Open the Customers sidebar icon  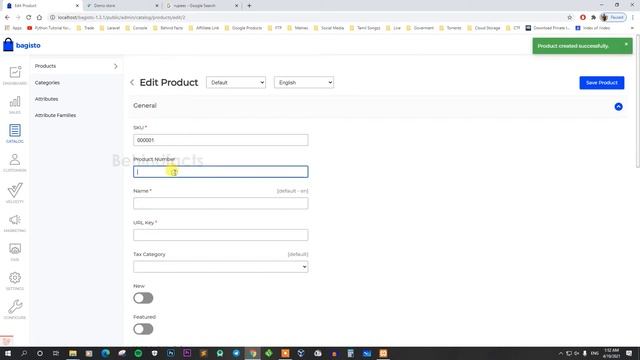click(15, 160)
